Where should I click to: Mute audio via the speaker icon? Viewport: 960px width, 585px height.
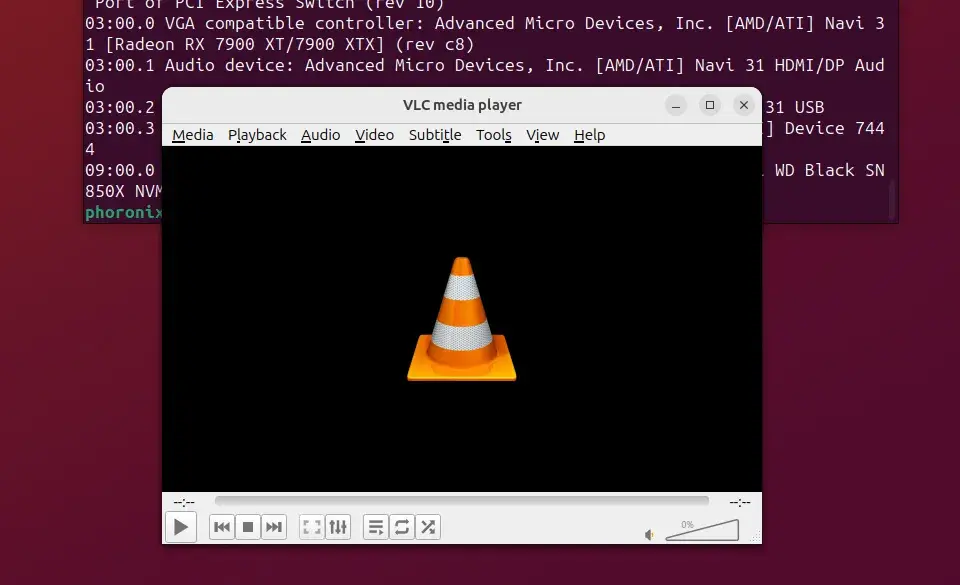pyautogui.click(x=650, y=534)
